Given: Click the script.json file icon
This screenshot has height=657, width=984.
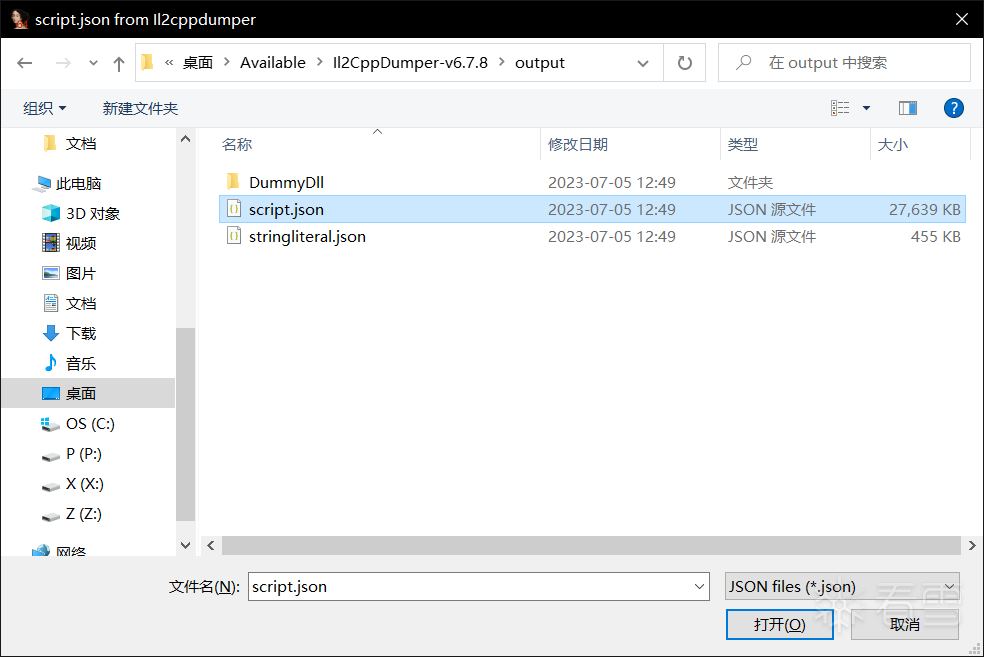Looking at the screenshot, I should (x=233, y=208).
